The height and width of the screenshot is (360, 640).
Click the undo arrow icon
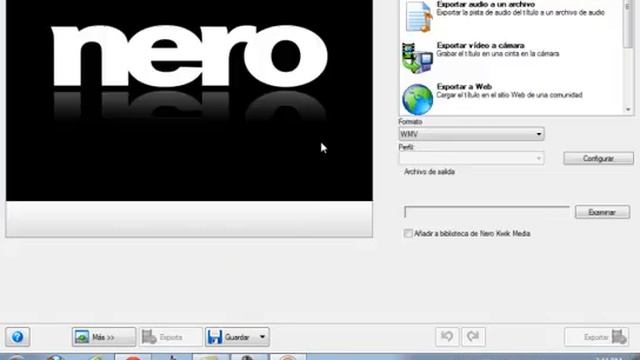point(447,337)
